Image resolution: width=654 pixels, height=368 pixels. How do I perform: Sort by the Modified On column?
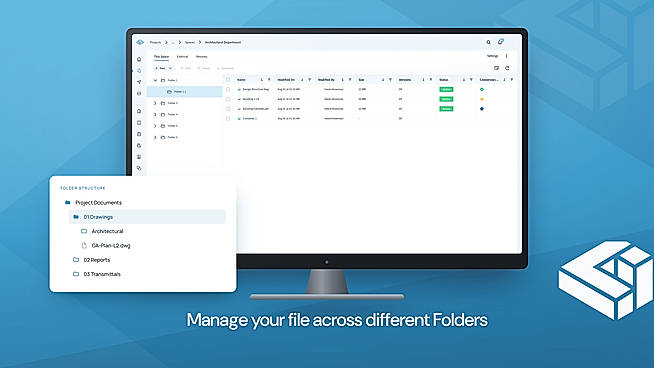(x=302, y=80)
